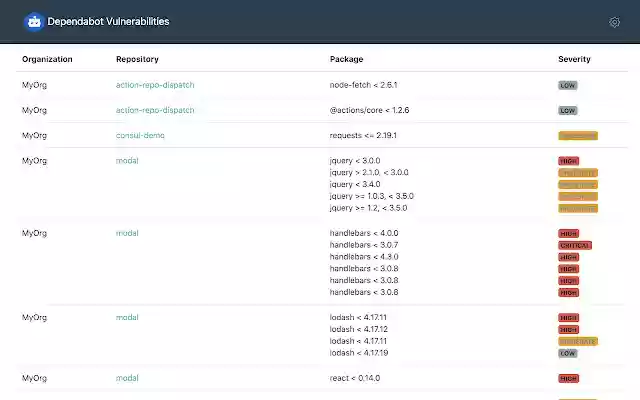
Task: Click HIGH badge beside handlebars < 4.3.0
Action: coord(569,257)
